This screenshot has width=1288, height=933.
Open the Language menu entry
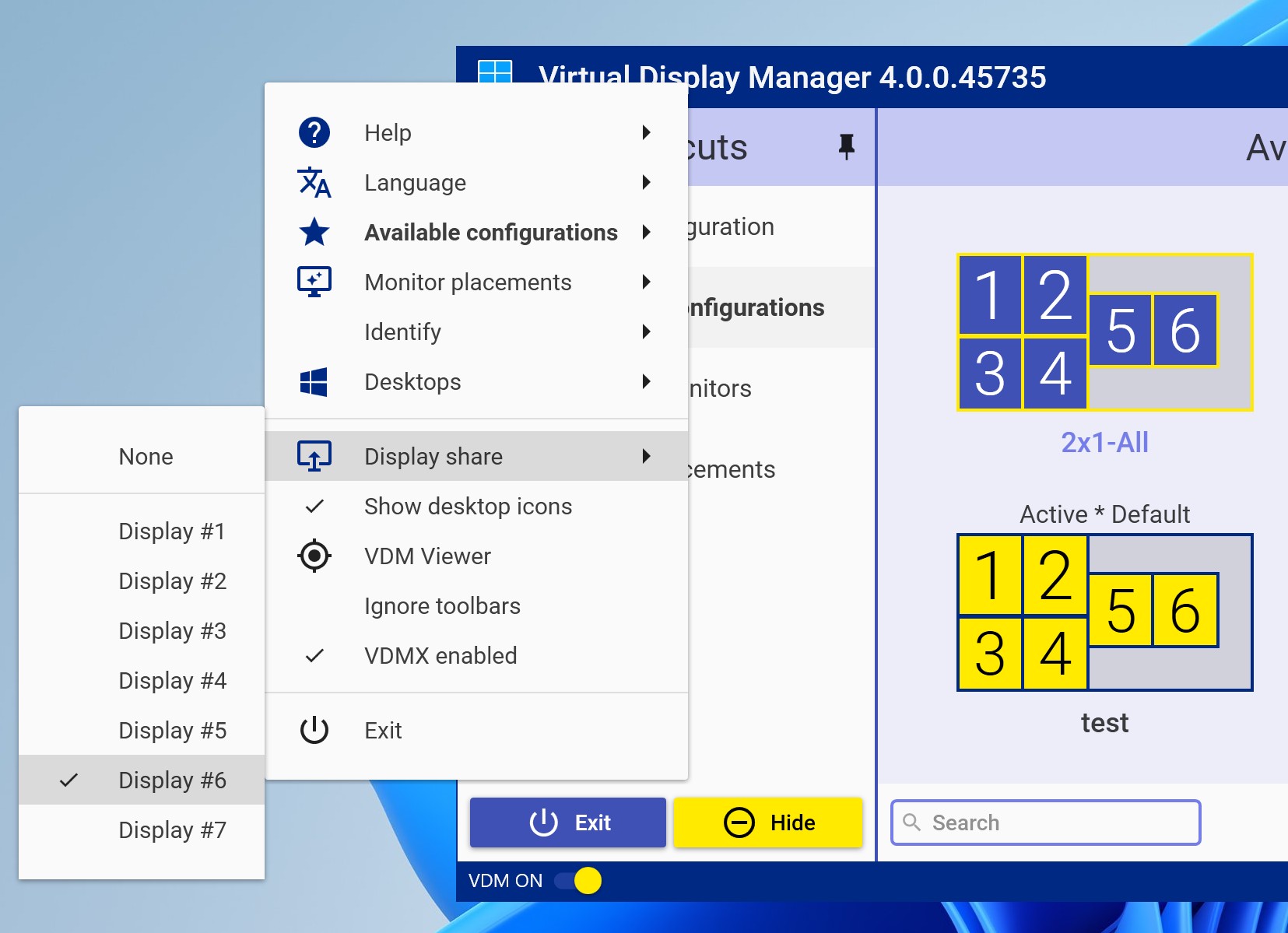pyautogui.click(x=476, y=182)
